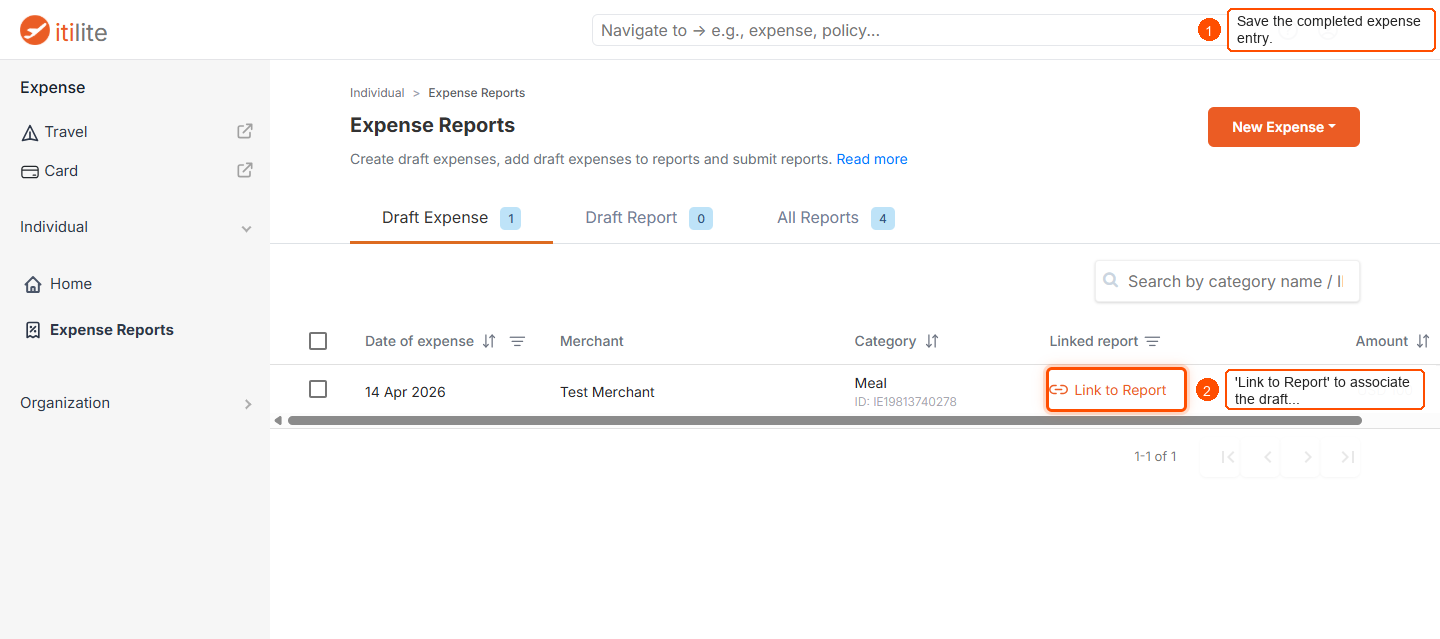Viewport: 1440px width, 639px height.
Task: Click the chain link icon for Test Merchant
Action: click(x=1059, y=390)
